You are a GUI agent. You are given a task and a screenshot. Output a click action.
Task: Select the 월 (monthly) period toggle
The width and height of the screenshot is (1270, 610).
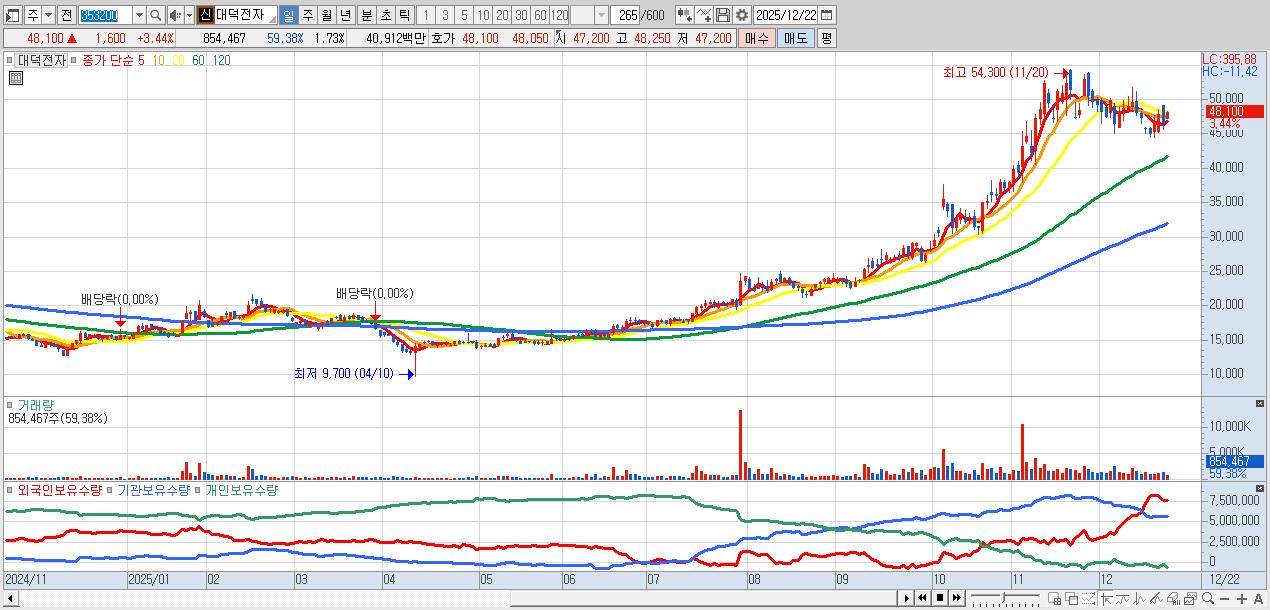[326, 15]
